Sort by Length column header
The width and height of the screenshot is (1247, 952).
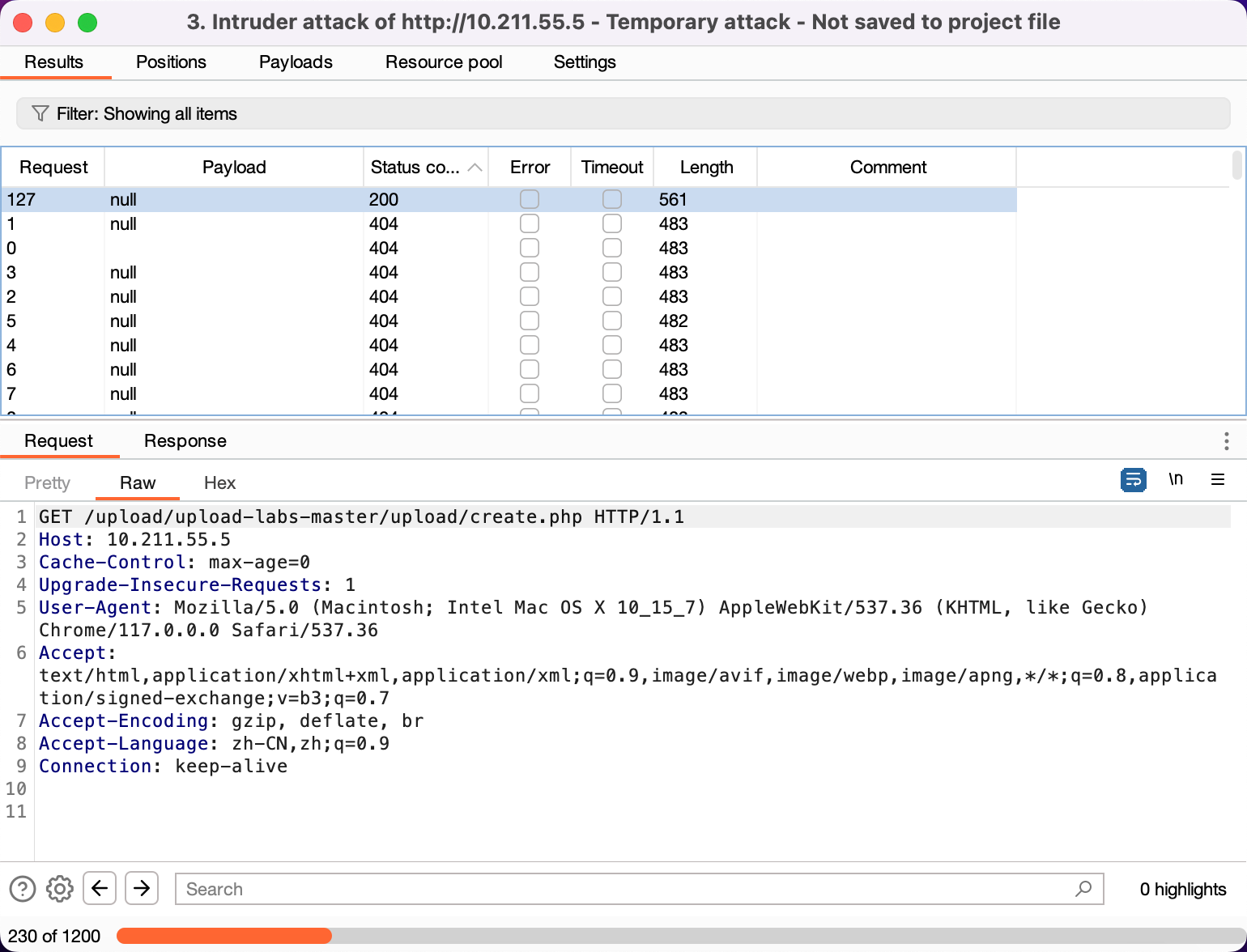706,168
